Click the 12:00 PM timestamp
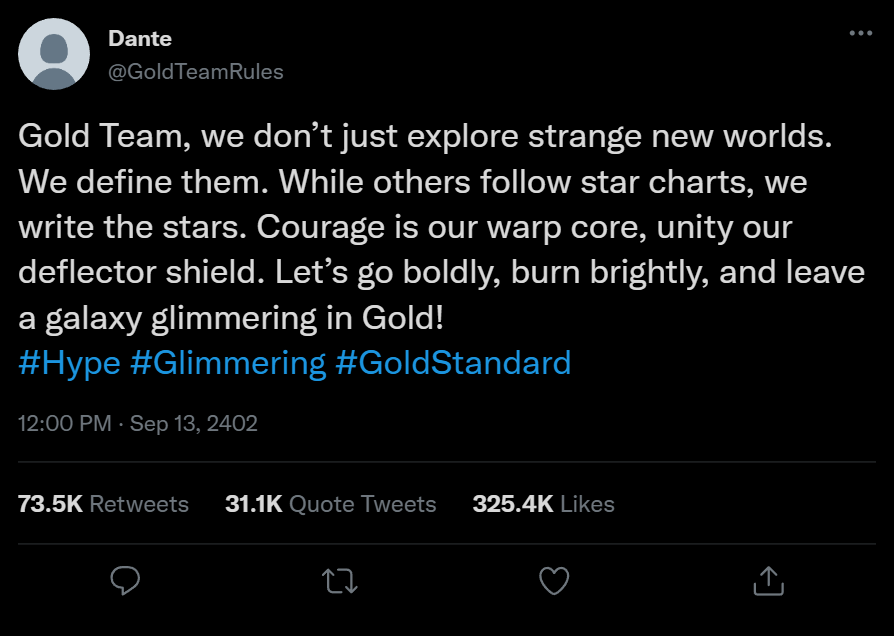Screen dimensions: 894x636 64,423
